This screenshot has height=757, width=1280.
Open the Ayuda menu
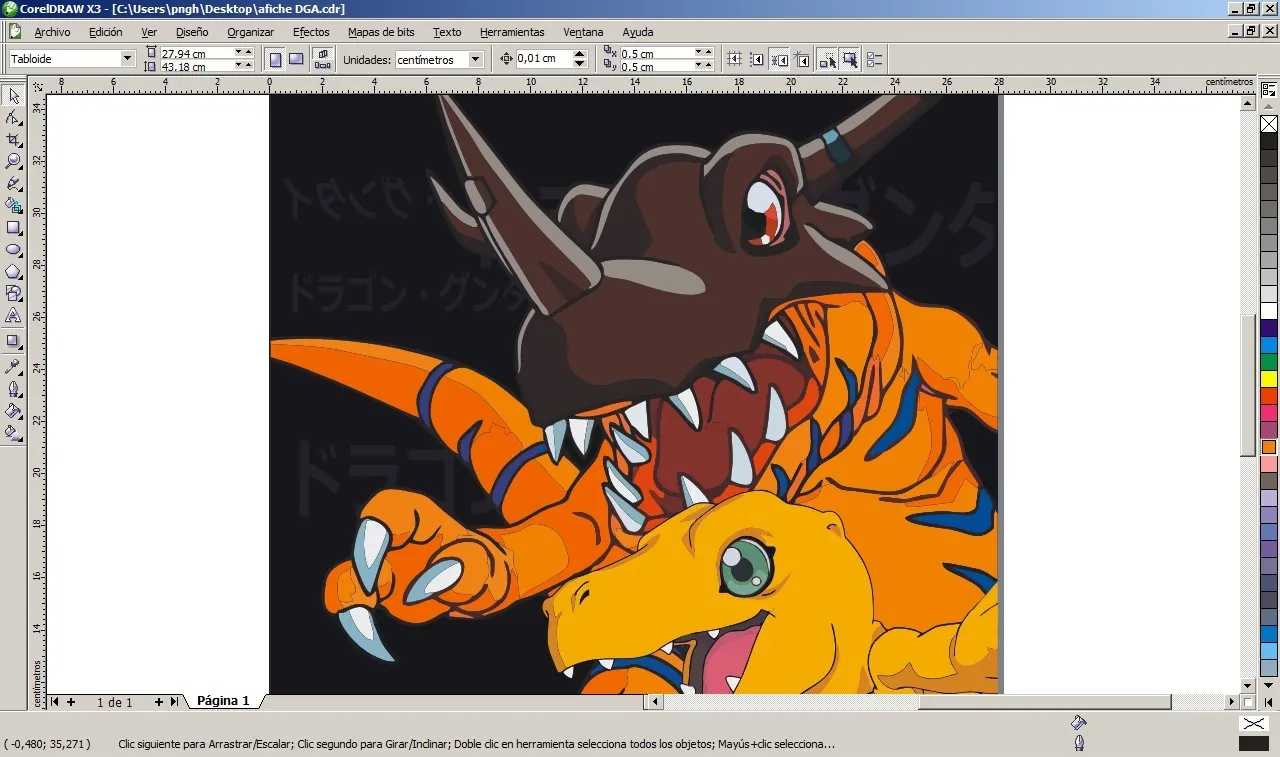[x=637, y=32]
